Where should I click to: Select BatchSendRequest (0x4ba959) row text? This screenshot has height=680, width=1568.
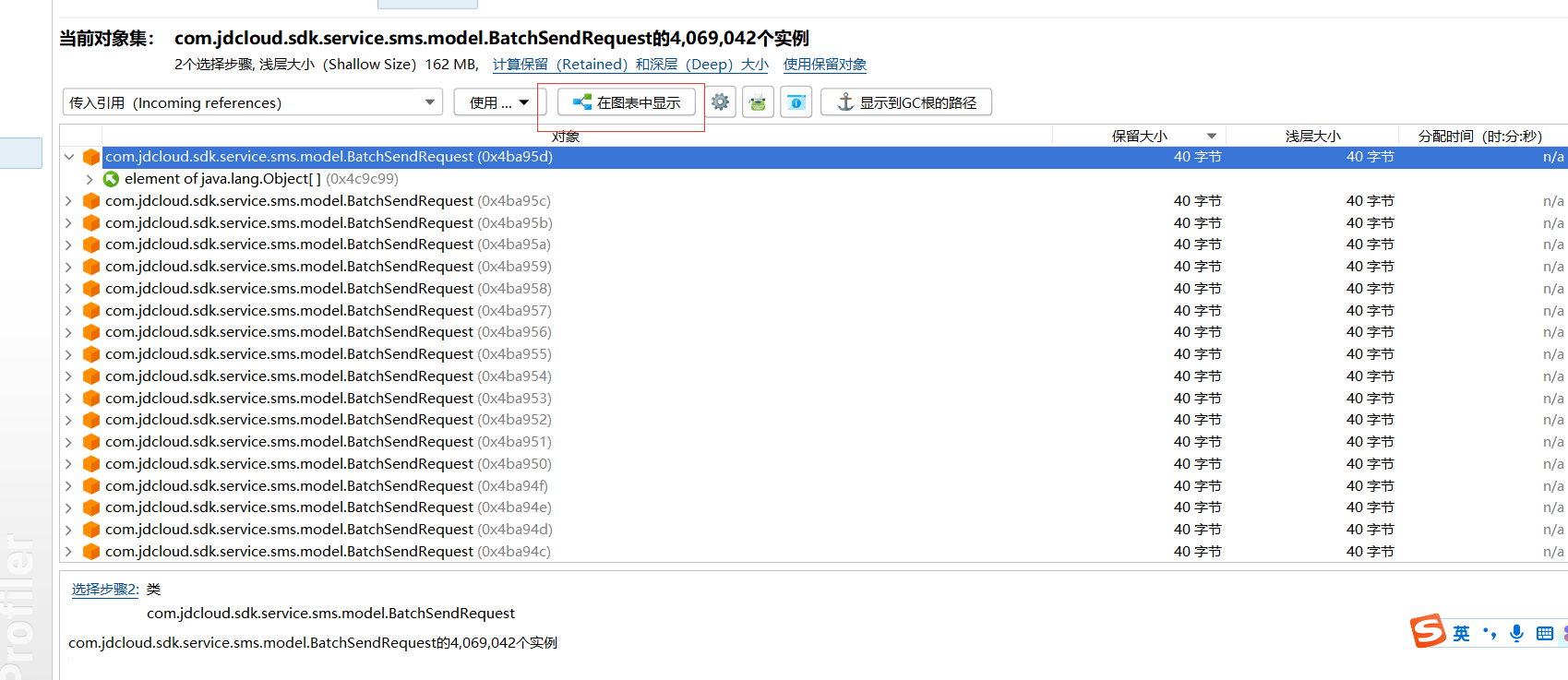pyautogui.click(x=329, y=267)
